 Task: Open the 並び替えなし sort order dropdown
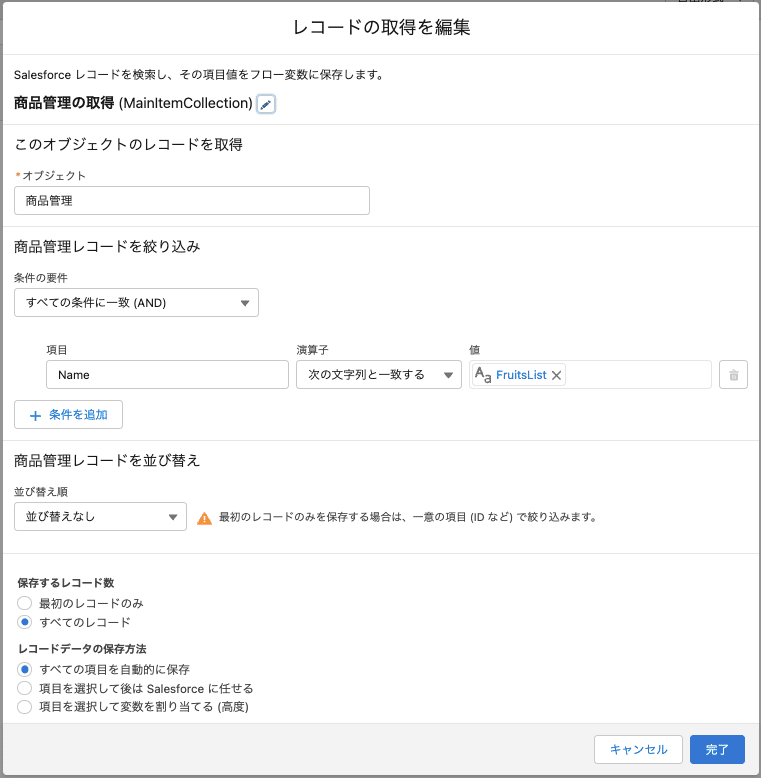100,517
